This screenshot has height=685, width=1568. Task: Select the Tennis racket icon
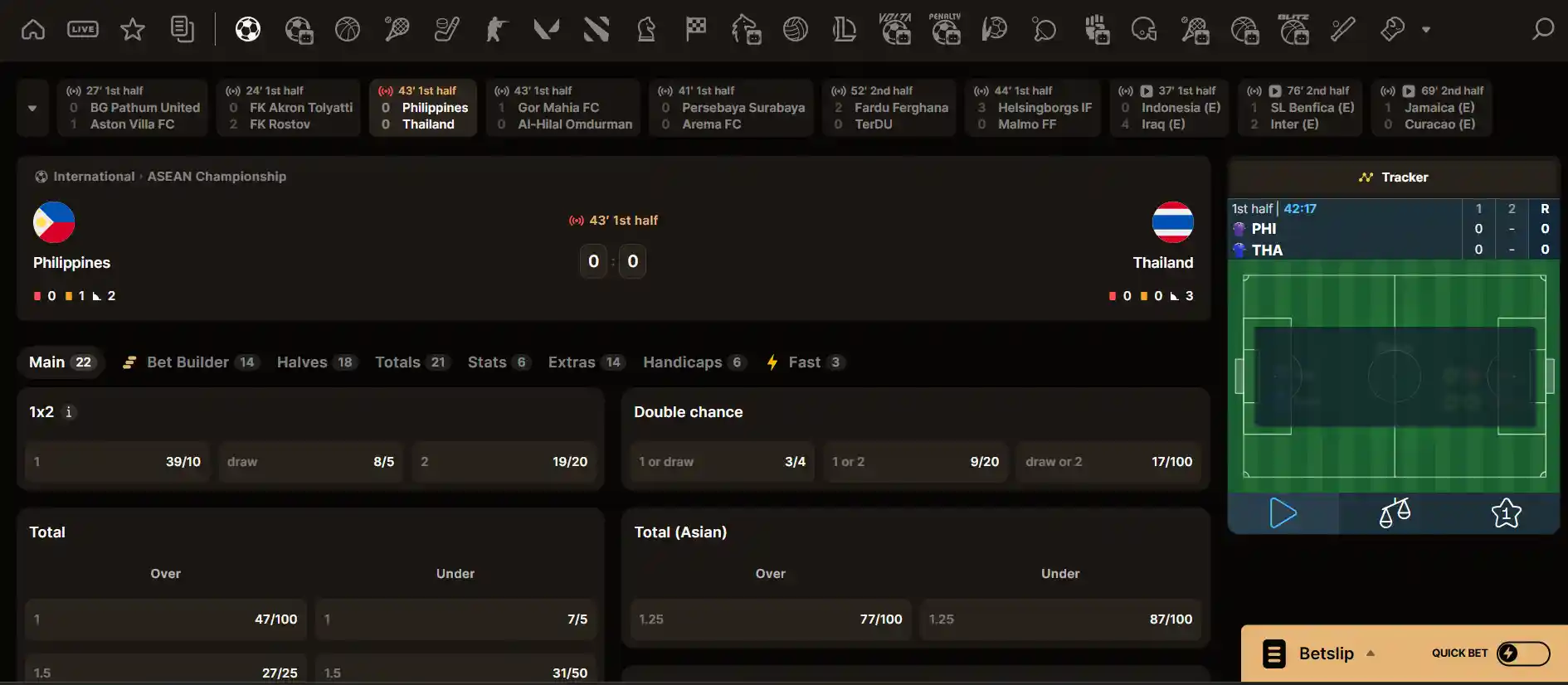(397, 30)
